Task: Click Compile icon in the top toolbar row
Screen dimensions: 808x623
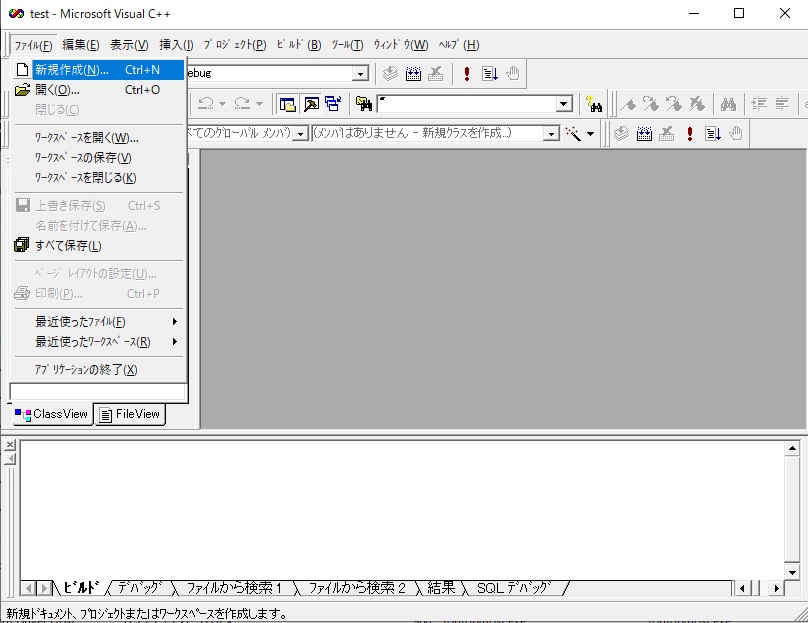Action: click(391, 74)
